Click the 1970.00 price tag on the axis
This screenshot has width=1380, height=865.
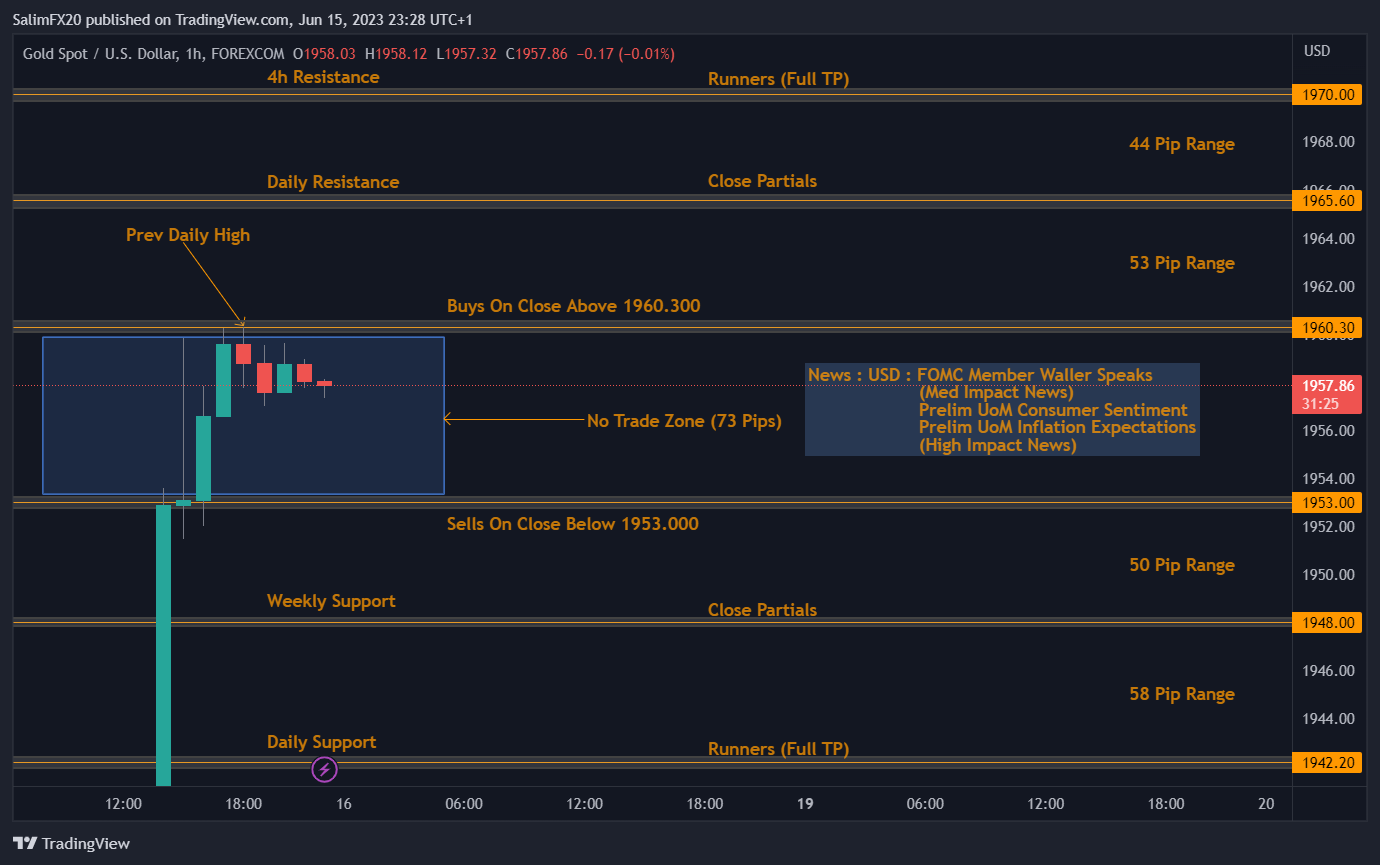pos(1327,94)
